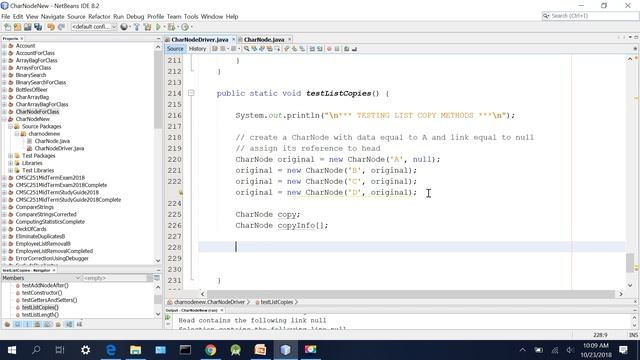Open the default config dropdown
This screenshot has height=360, width=640.
pyautogui.click(x=94, y=27)
